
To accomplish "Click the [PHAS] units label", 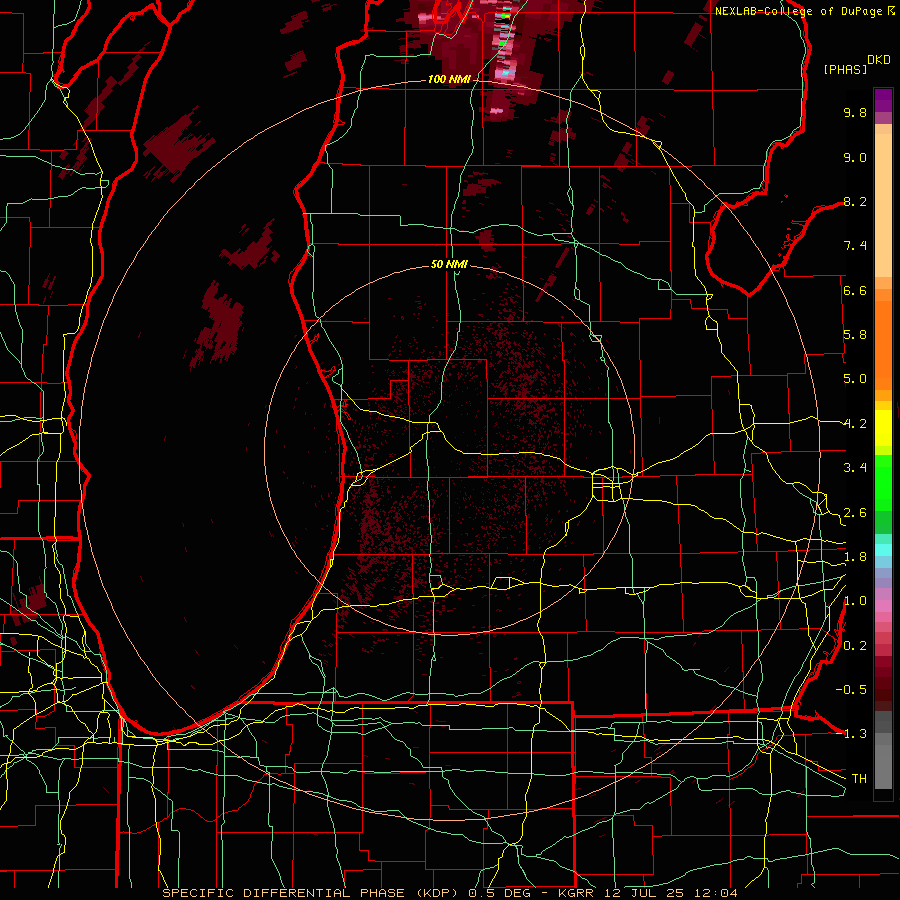I will pyautogui.click(x=845, y=70).
